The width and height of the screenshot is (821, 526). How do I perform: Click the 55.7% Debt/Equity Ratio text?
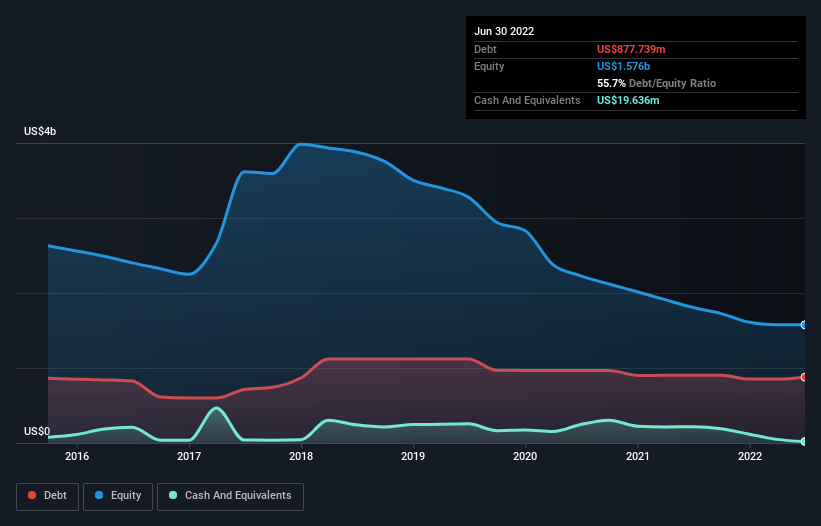(x=656, y=83)
